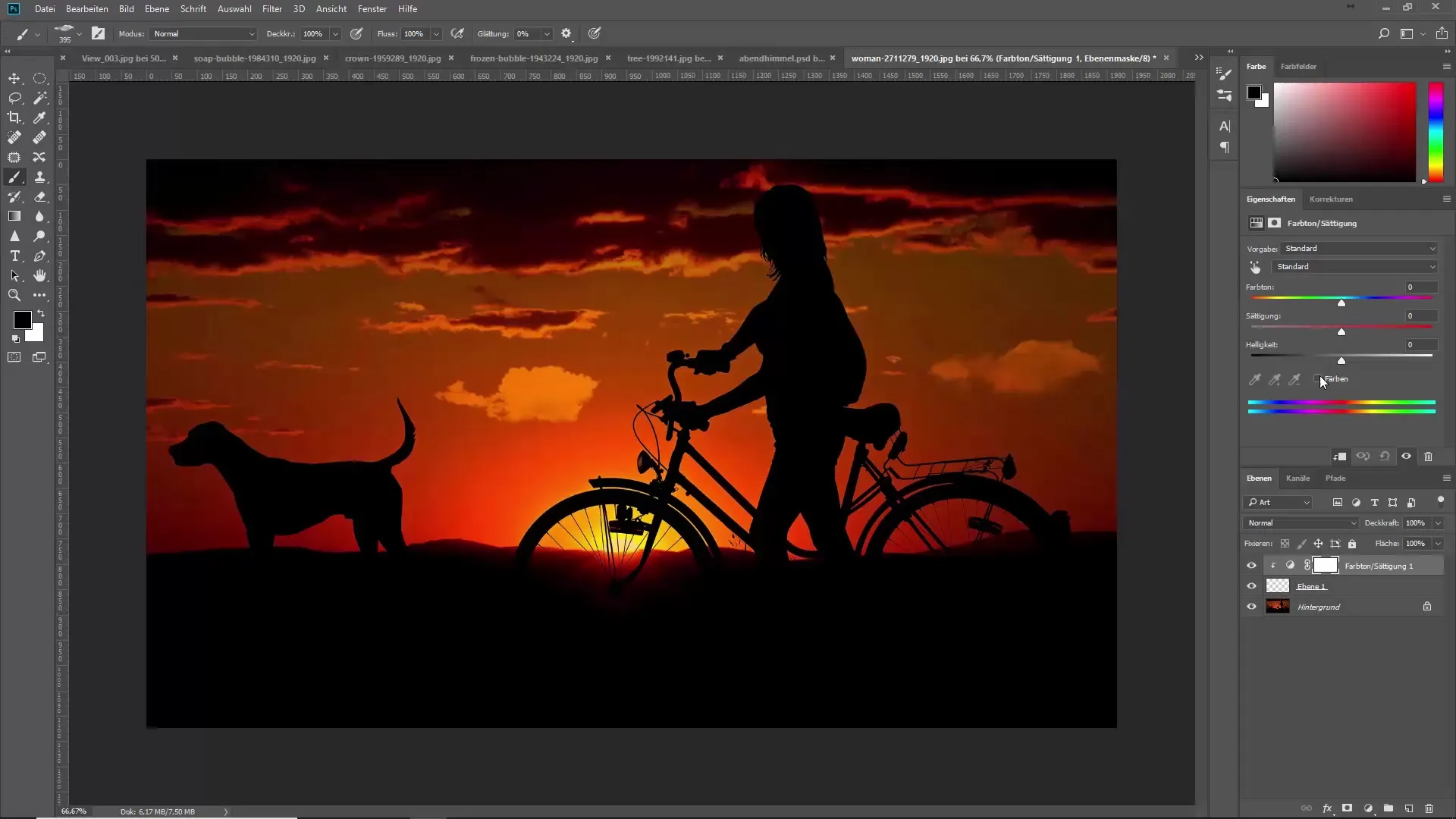The height and width of the screenshot is (819, 1456).
Task: Click the Farbton value input field
Action: point(1420,287)
